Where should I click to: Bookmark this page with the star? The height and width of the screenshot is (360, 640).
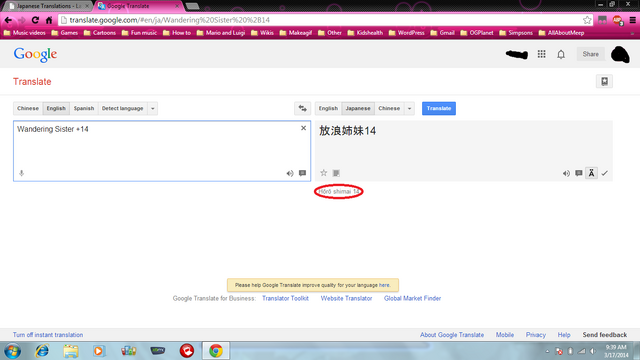(587, 20)
